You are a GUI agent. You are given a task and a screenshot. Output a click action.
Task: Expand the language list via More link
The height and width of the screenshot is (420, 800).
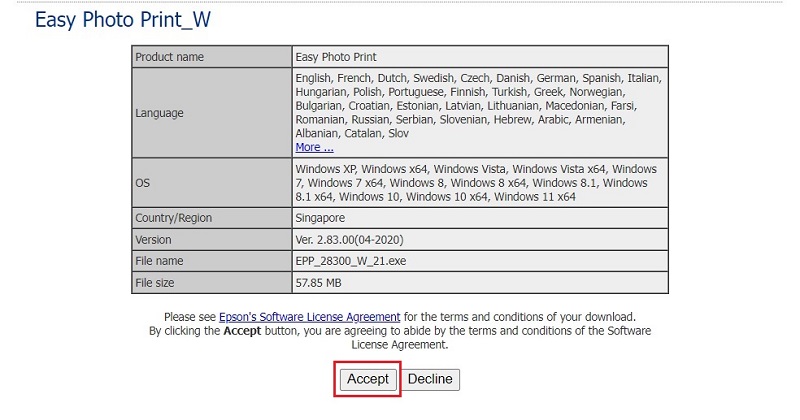(314, 147)
